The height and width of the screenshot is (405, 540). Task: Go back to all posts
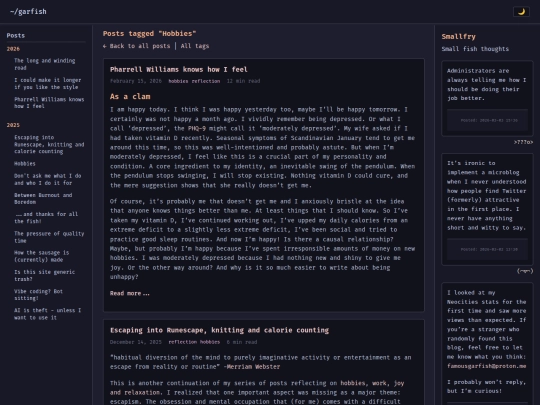coord(136,46)
